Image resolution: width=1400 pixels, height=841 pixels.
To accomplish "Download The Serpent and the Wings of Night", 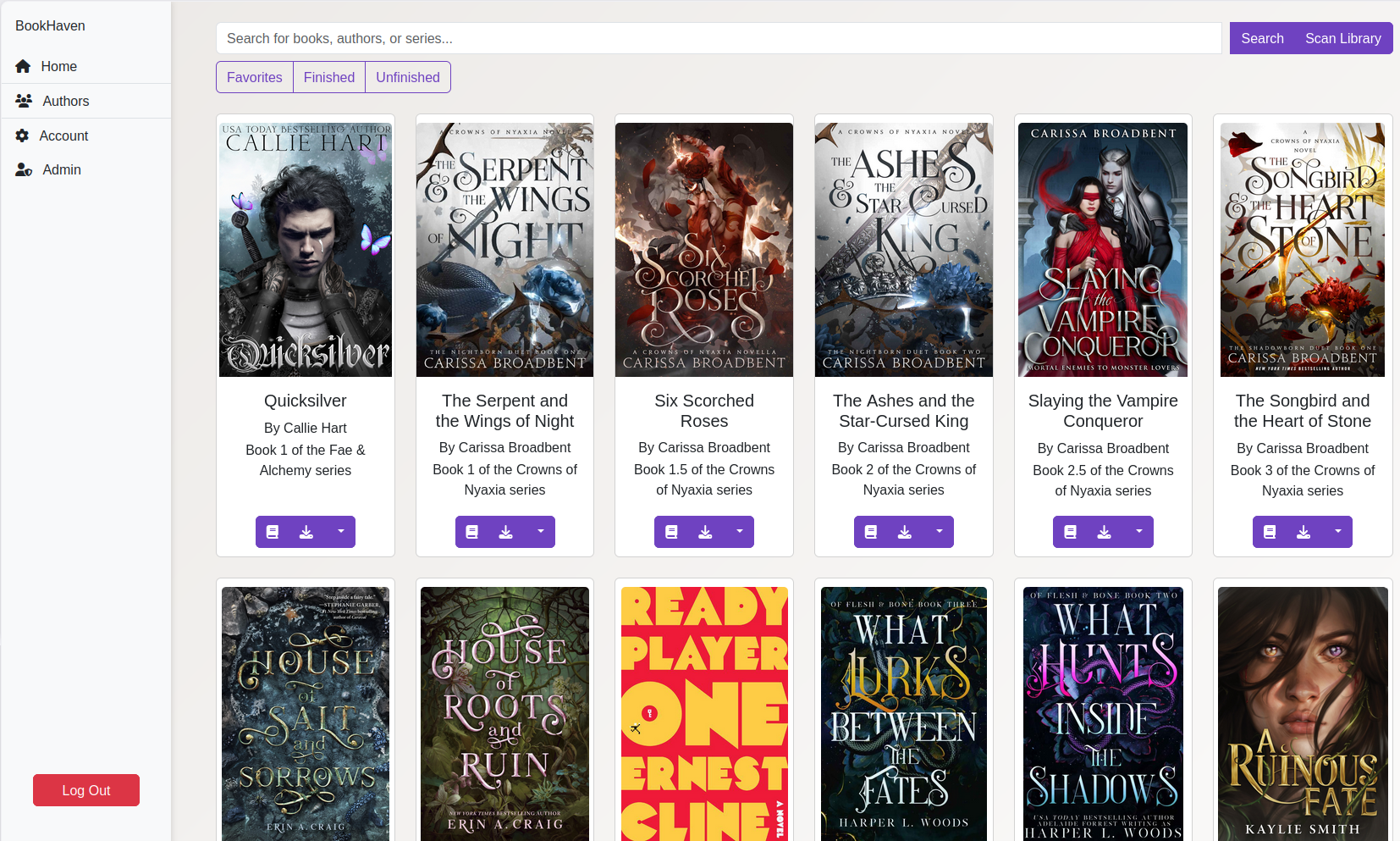I will [505, 532].
